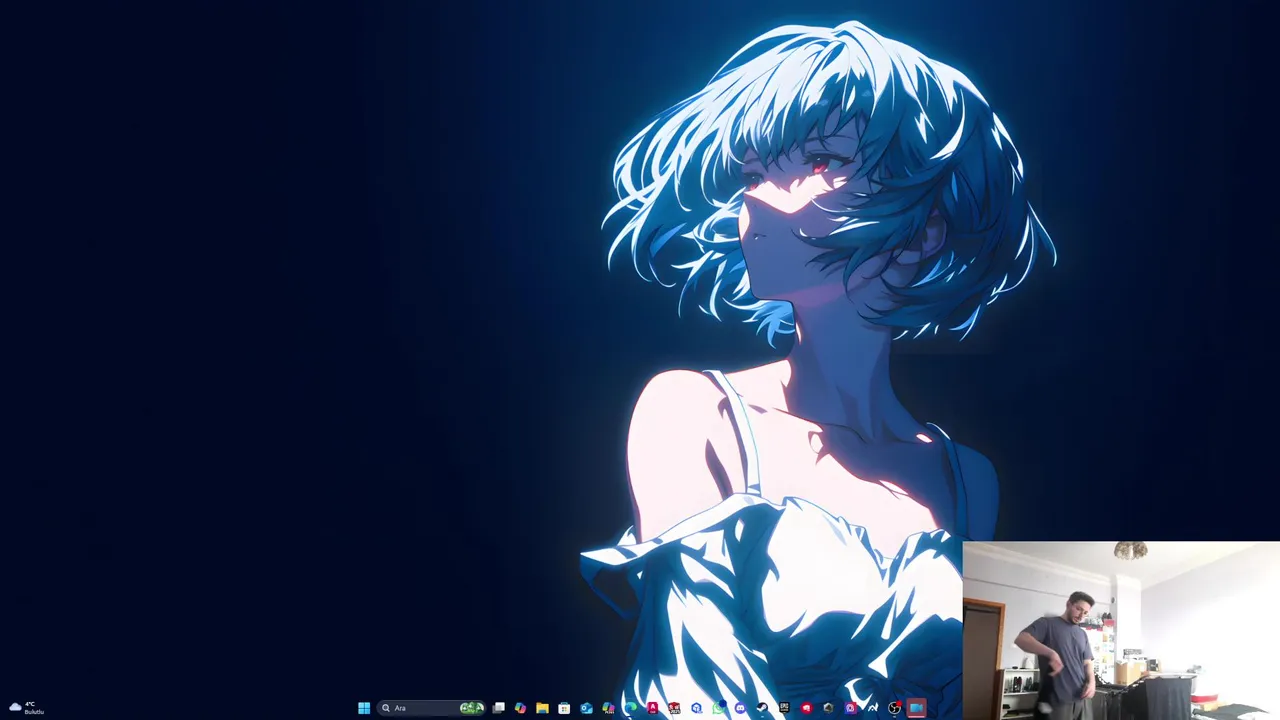Click the webcam overlay preview
Image resolution: width=1280 pixels, height=720 pixels.
coord(1121,630)
